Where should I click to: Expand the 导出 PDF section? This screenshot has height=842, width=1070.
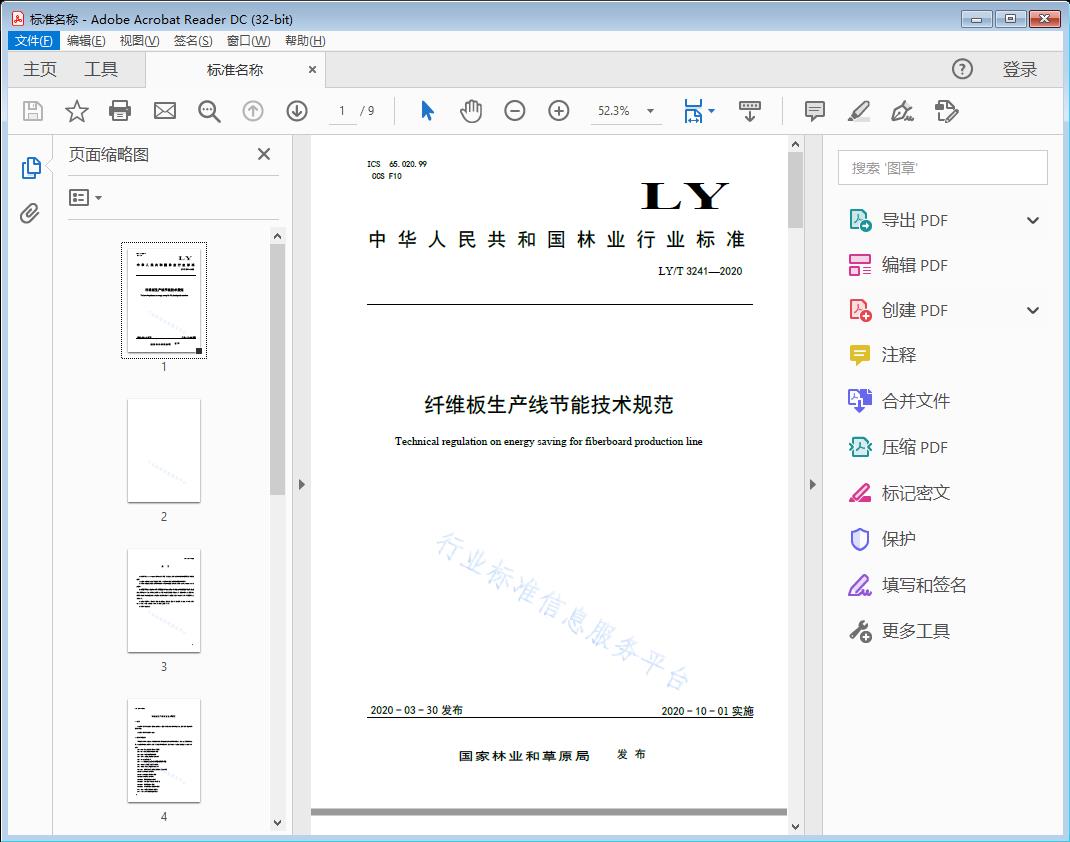[1033, 220]
